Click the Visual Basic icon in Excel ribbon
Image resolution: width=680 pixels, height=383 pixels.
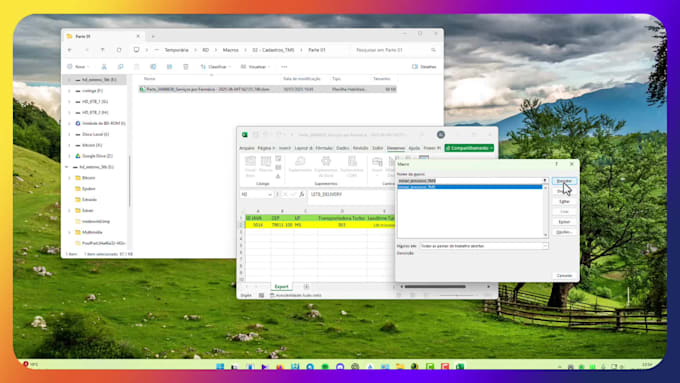pos(250,167)
